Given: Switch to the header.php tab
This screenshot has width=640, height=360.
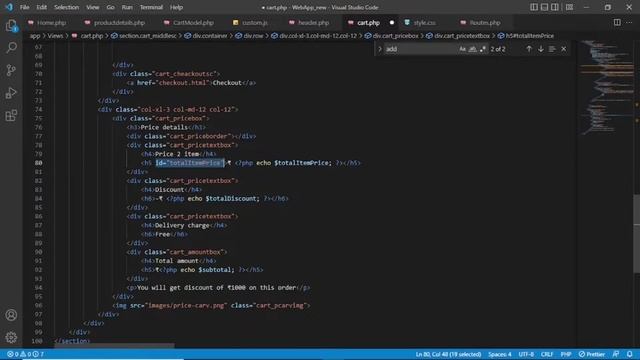Looking at the screenshot, I should 313,23.
